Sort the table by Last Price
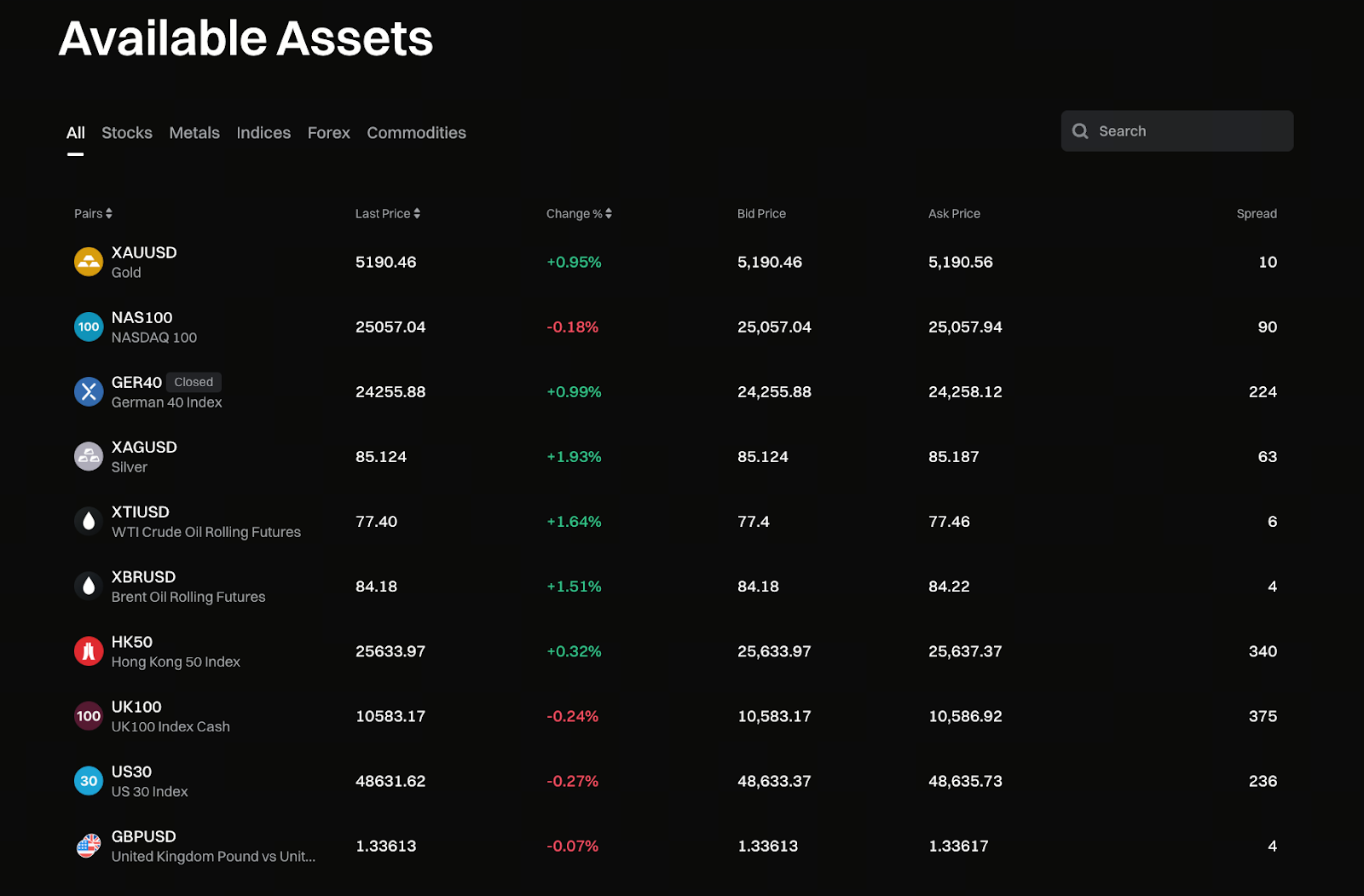 pyautogui.click(x=387, y=213)
